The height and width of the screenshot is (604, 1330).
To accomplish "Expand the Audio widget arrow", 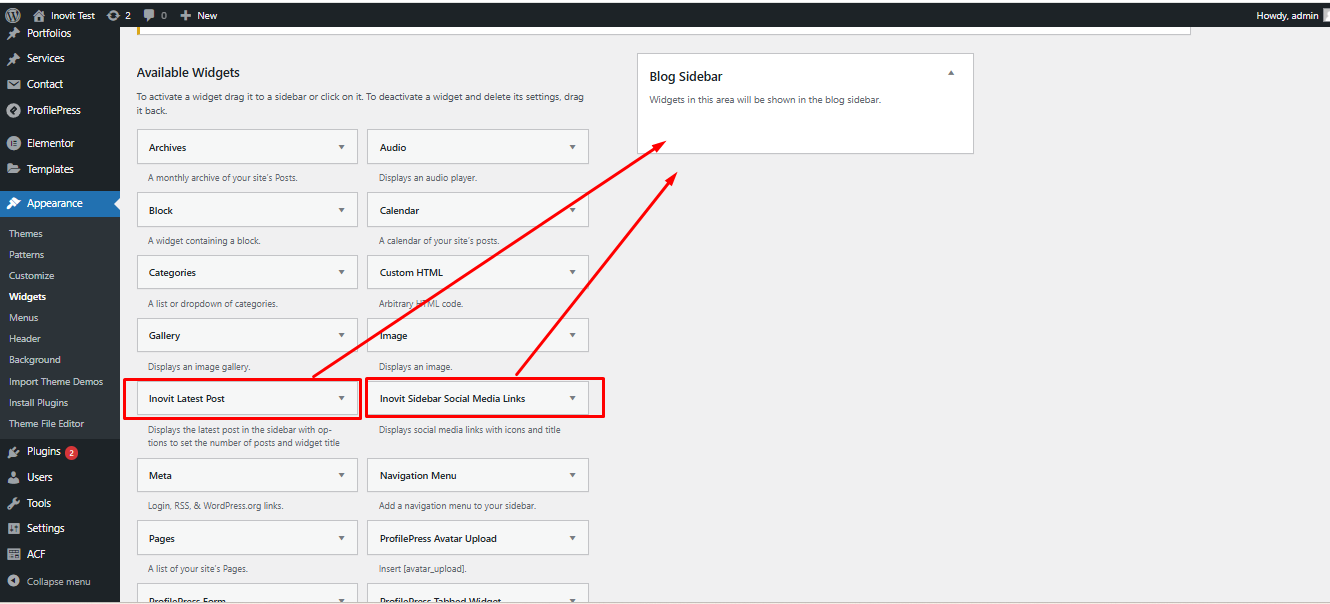I will pyautogui.click(x=573, y=147).
